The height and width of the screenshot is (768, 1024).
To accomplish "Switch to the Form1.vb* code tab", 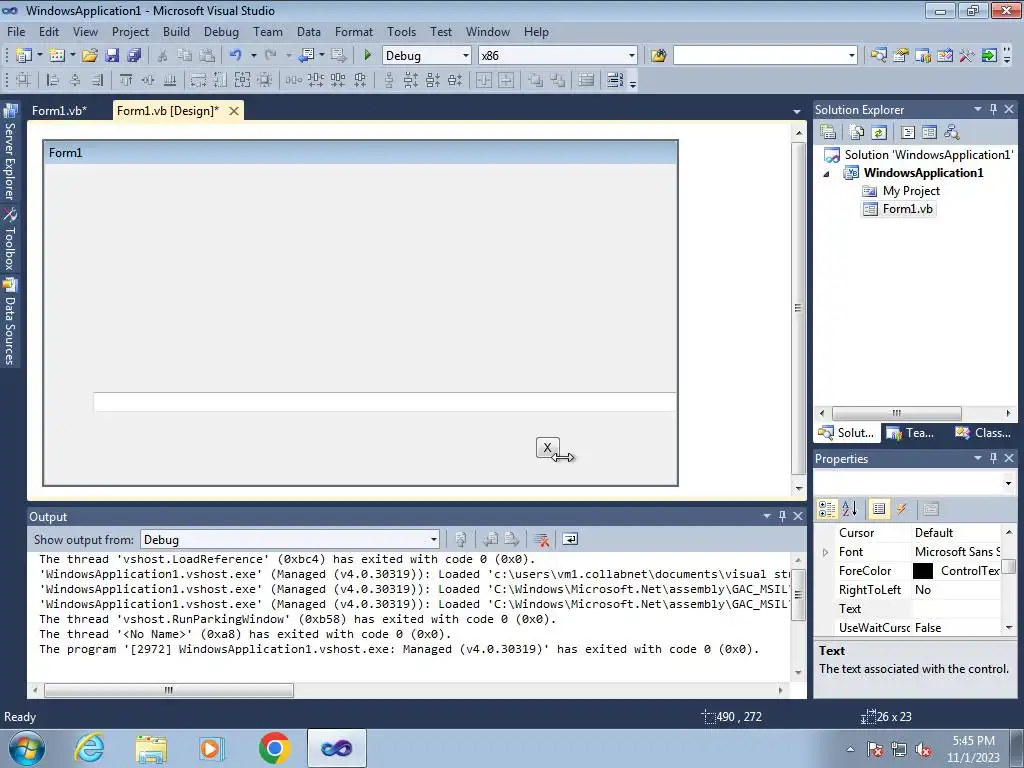I will click(x=59, y=111).
